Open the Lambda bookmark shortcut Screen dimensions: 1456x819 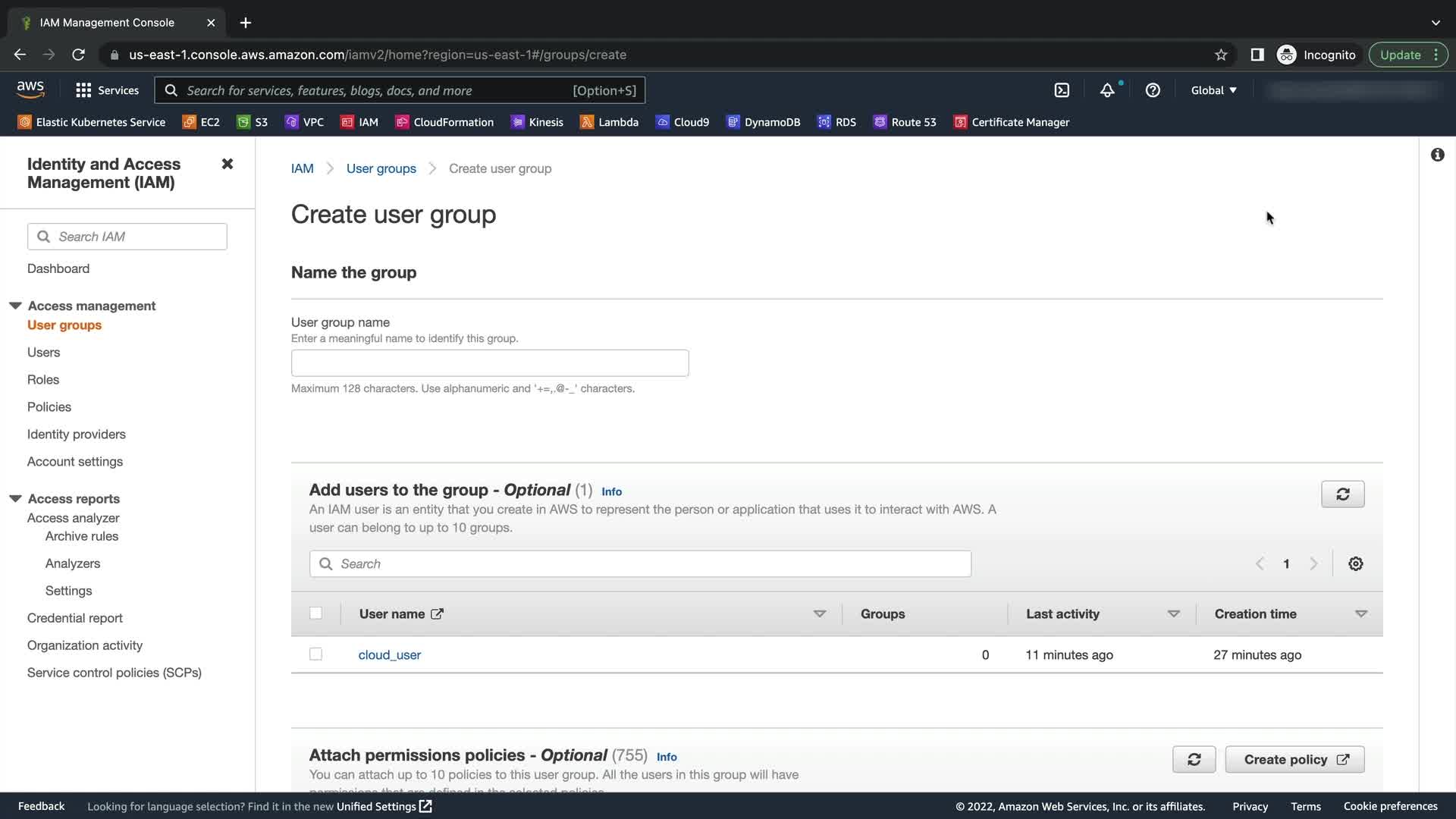(609, 122)
